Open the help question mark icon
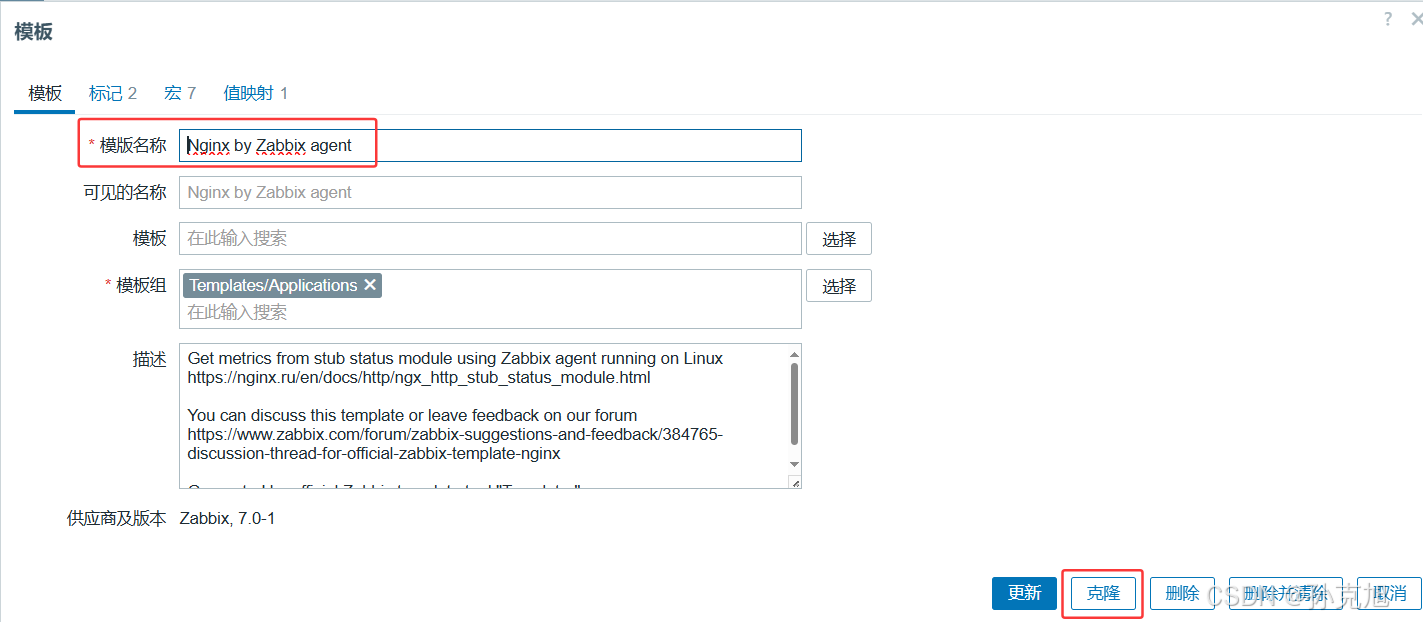This screenshot has width=1423, height=622. [1387, 19]
